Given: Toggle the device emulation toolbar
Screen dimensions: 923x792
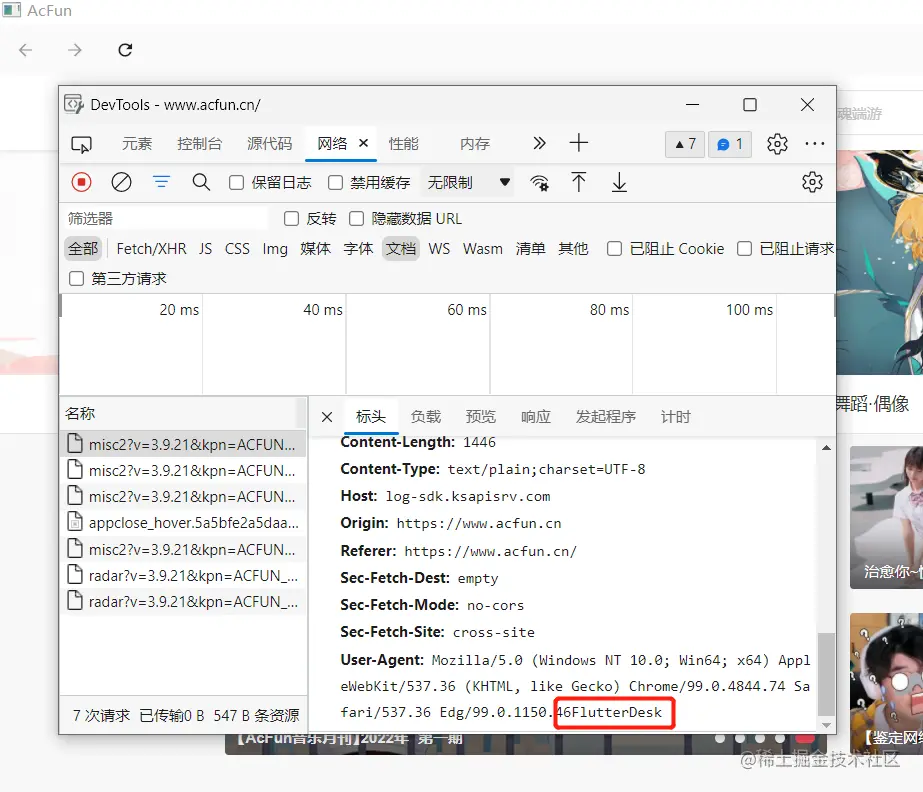Looking at the screenshot, I should point(82,143).
